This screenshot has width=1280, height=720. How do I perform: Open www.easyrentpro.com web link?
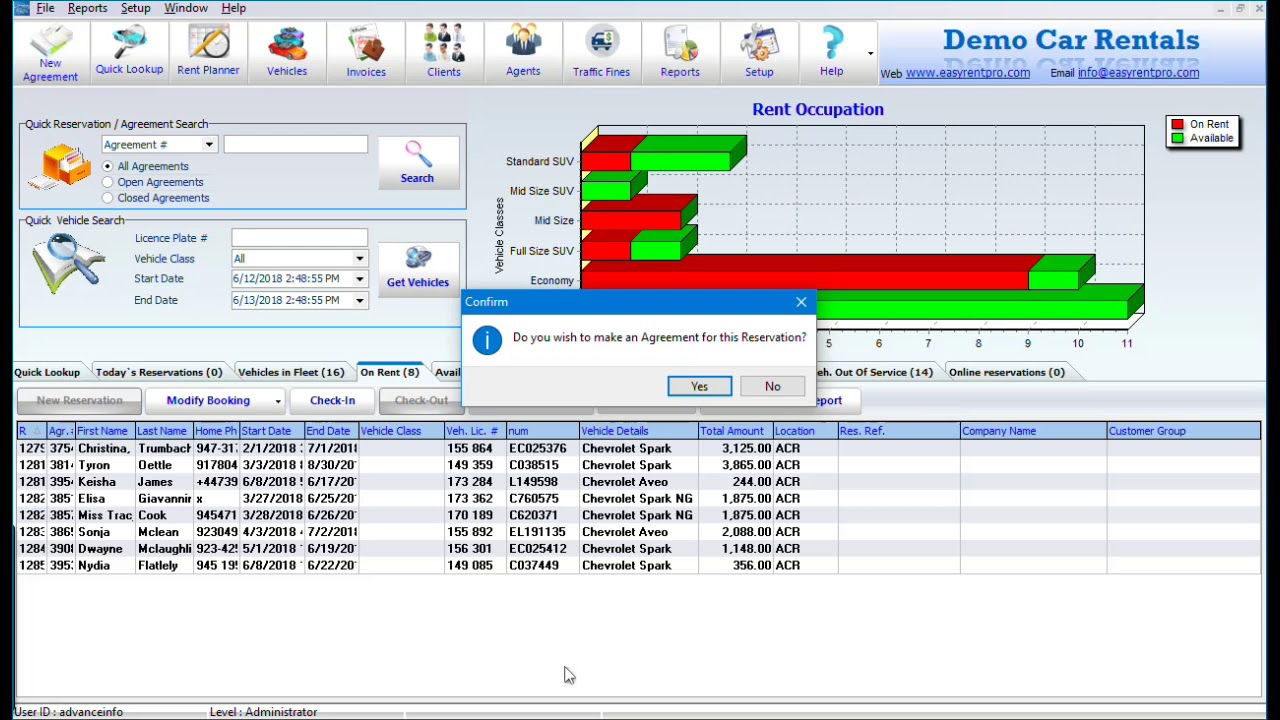pos(968,72)
